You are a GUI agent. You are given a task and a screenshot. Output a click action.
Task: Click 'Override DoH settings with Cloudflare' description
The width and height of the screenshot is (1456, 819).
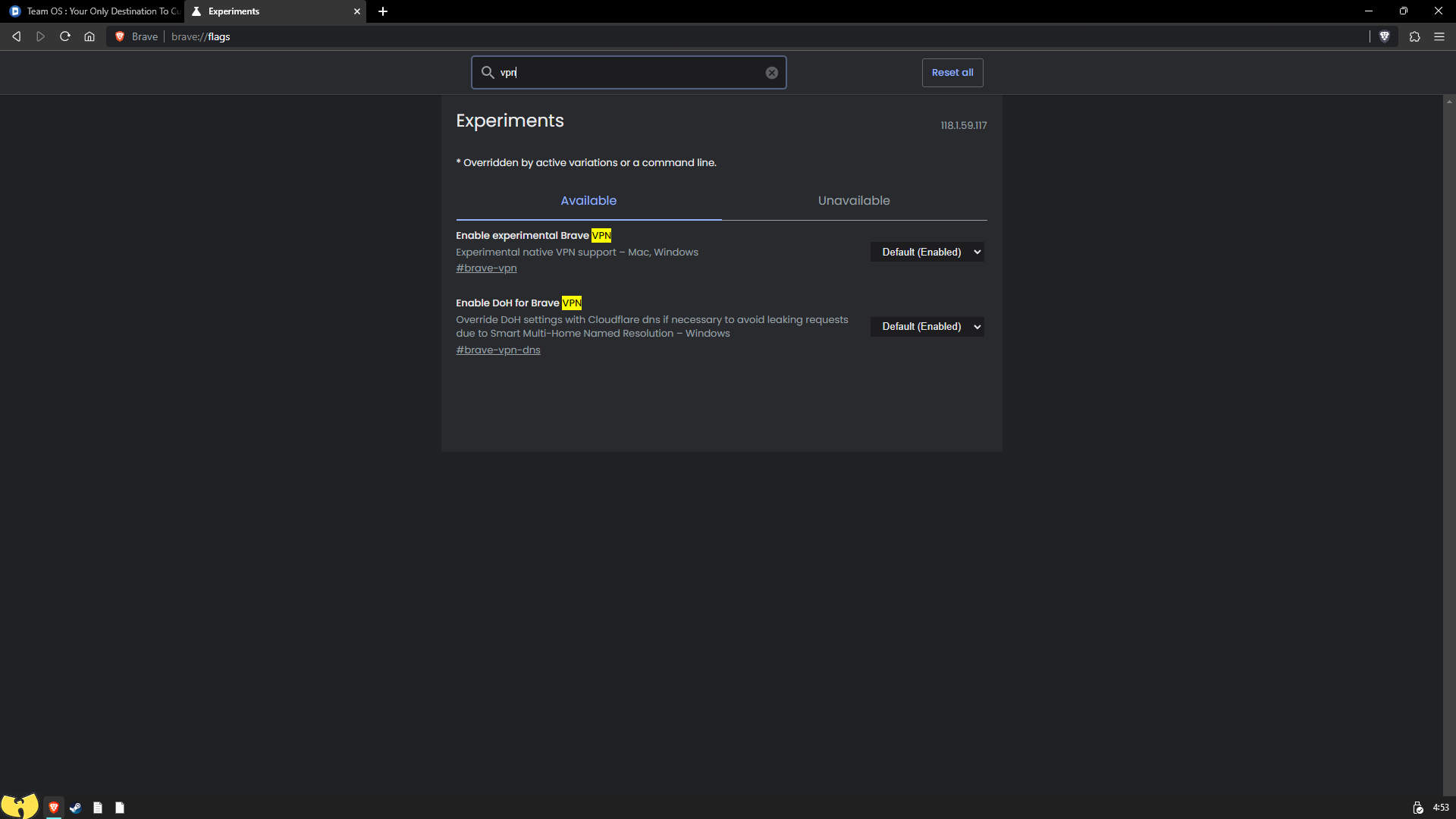[x=652, y=327]
